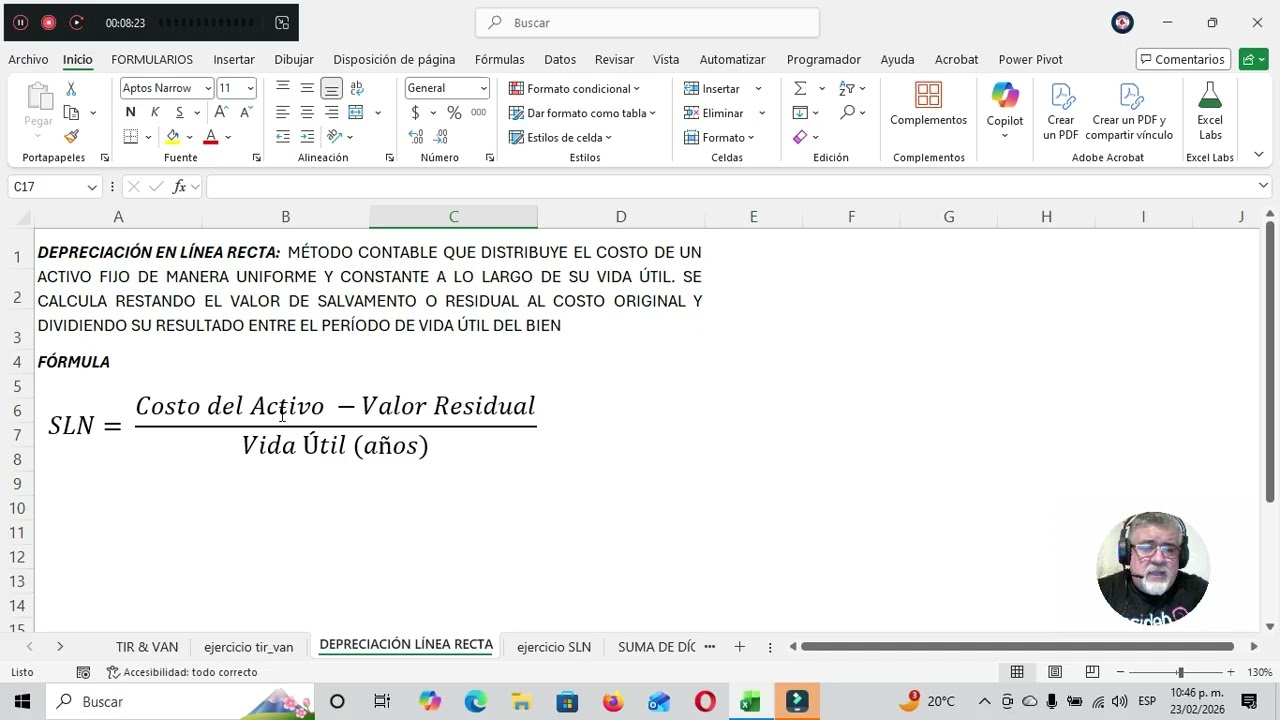
Task: Increase font size icon
Action: pyautogui.click(x=222, y=112)
